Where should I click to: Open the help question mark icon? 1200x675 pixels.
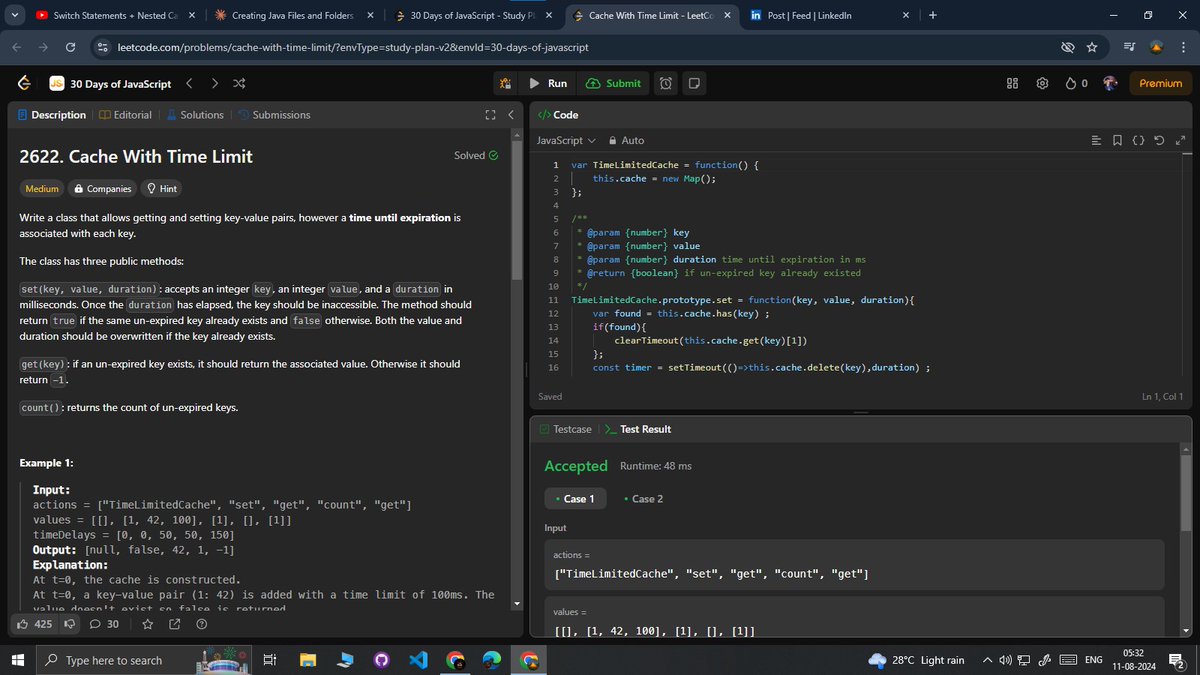point(202,625)
